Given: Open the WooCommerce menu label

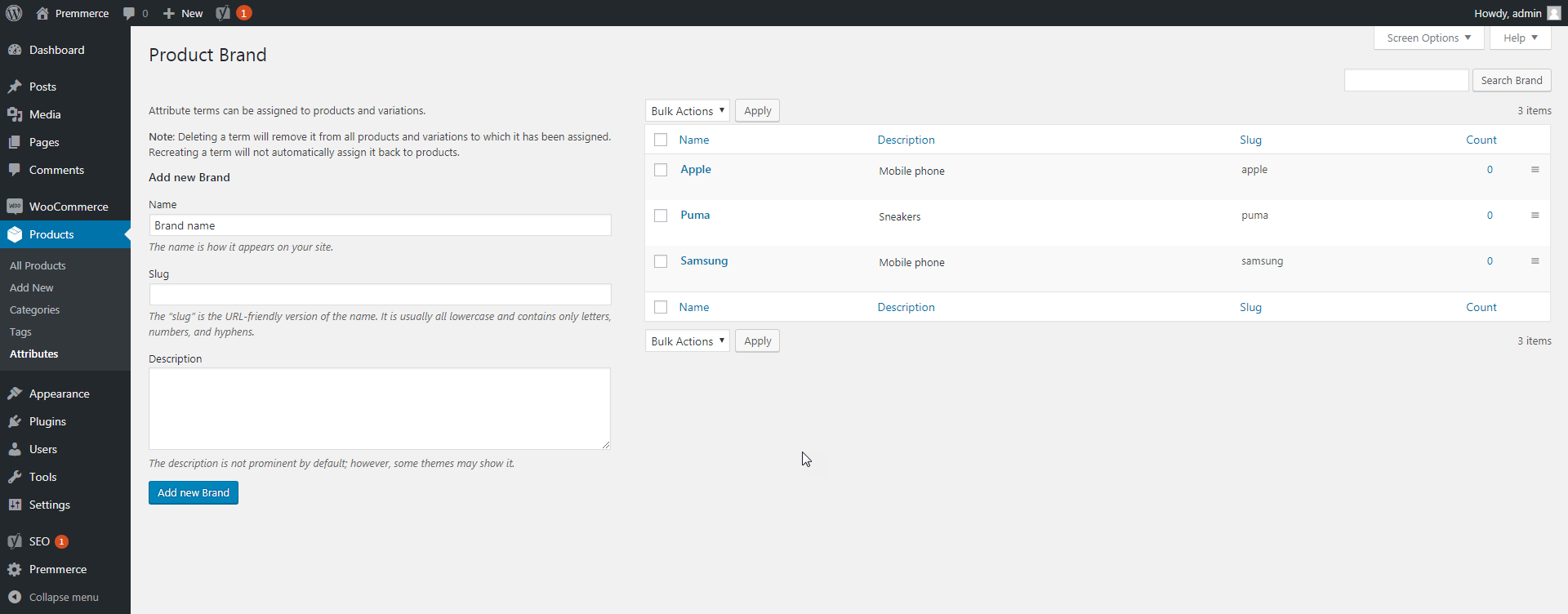Looking at the screenshot, I should coord(69,207).
